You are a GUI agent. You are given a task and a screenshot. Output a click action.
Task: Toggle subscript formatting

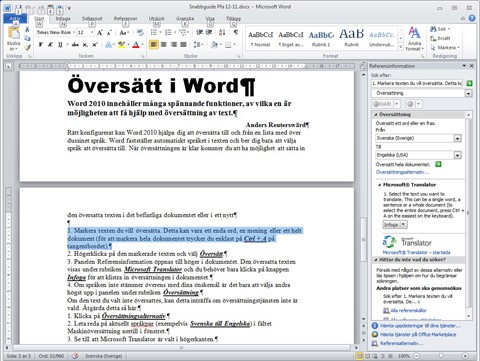[85, 44]
